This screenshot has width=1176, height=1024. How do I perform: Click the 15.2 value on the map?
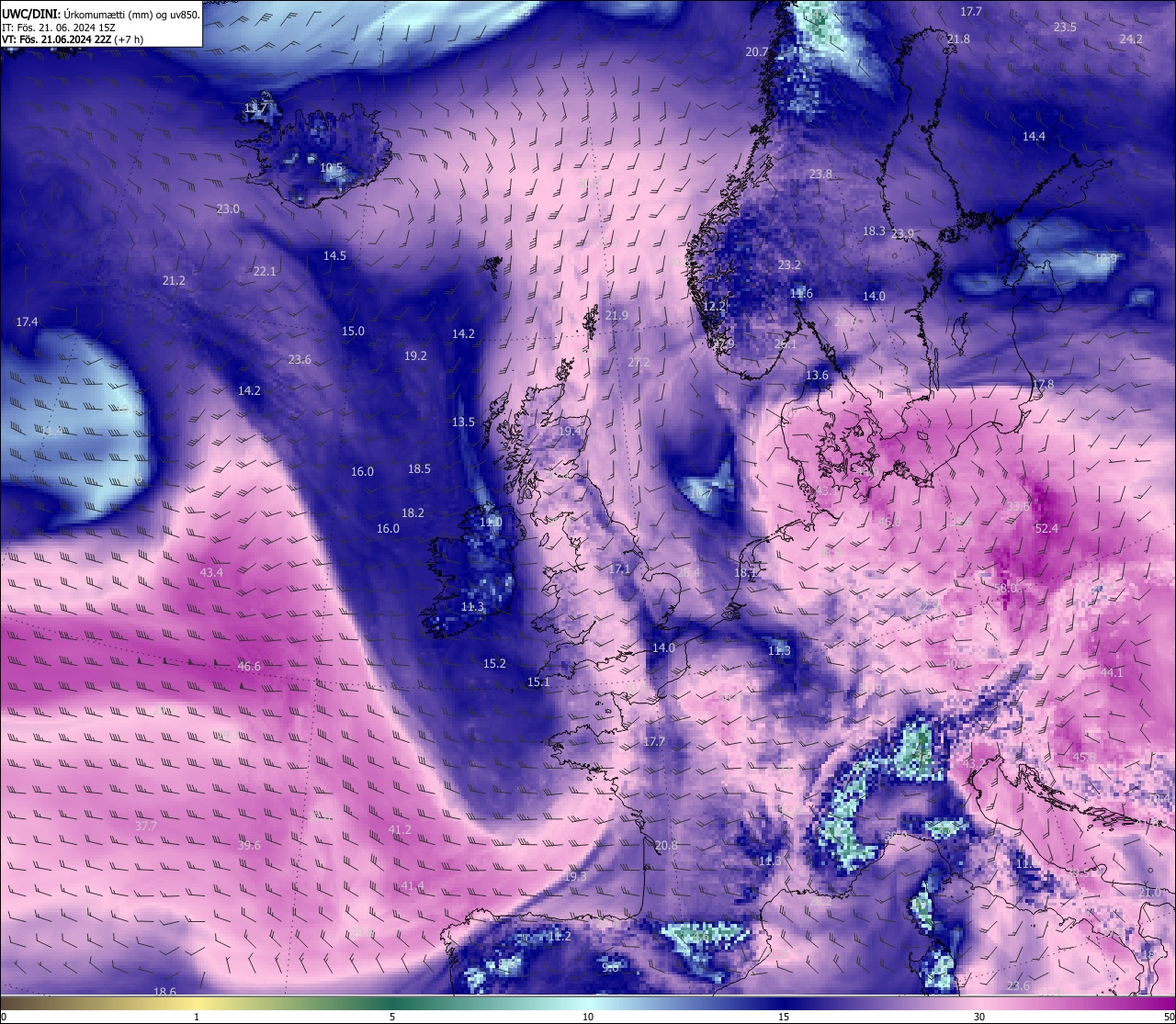pyautogui.click(x=494, y=663)
